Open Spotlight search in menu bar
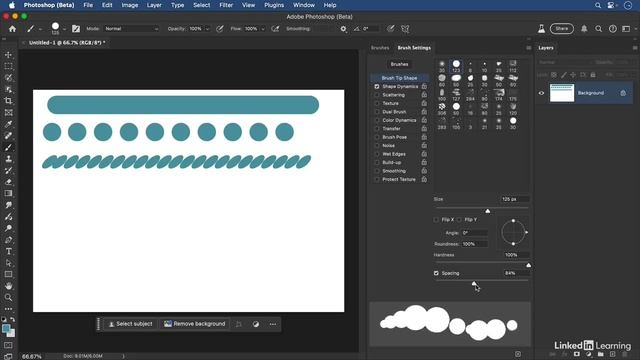 point(598,5)
